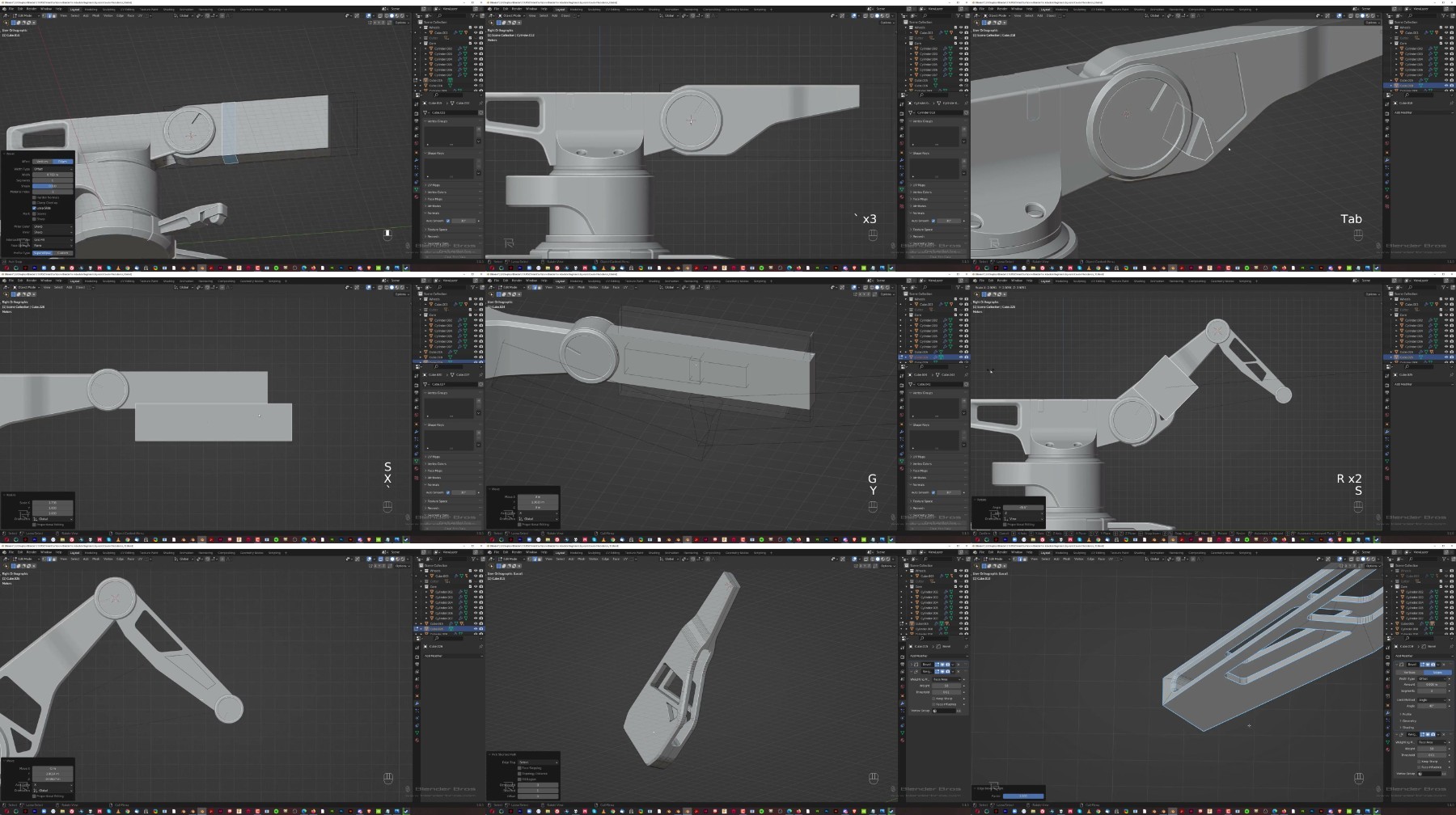Open VLC from taskbar in top-left window
The height and width of the screenshot is (815, 1456).
[118, 268]
